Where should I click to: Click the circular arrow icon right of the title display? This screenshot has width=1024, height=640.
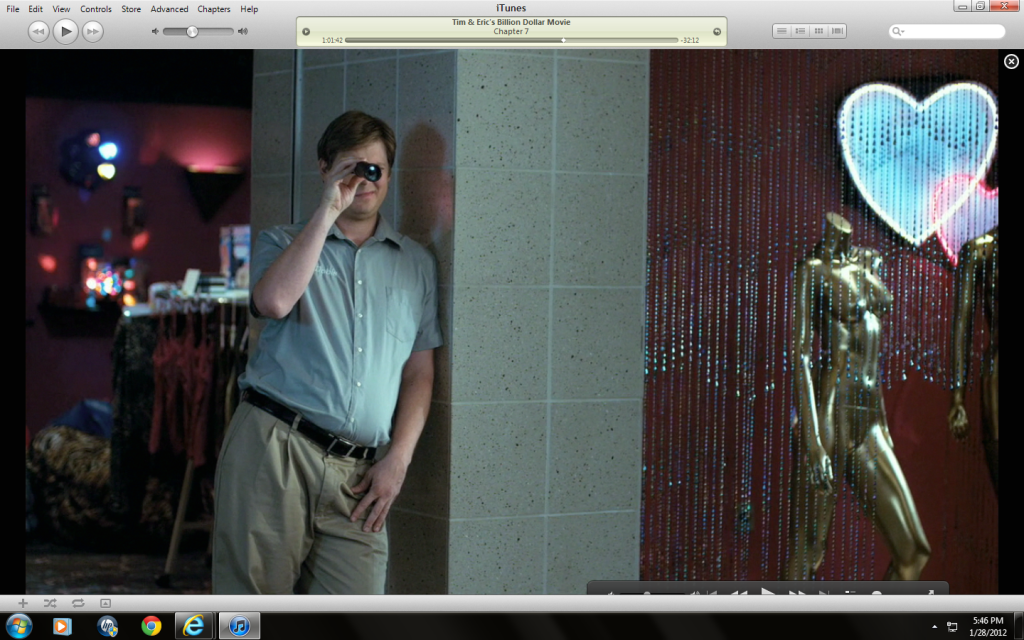[717, 31]
